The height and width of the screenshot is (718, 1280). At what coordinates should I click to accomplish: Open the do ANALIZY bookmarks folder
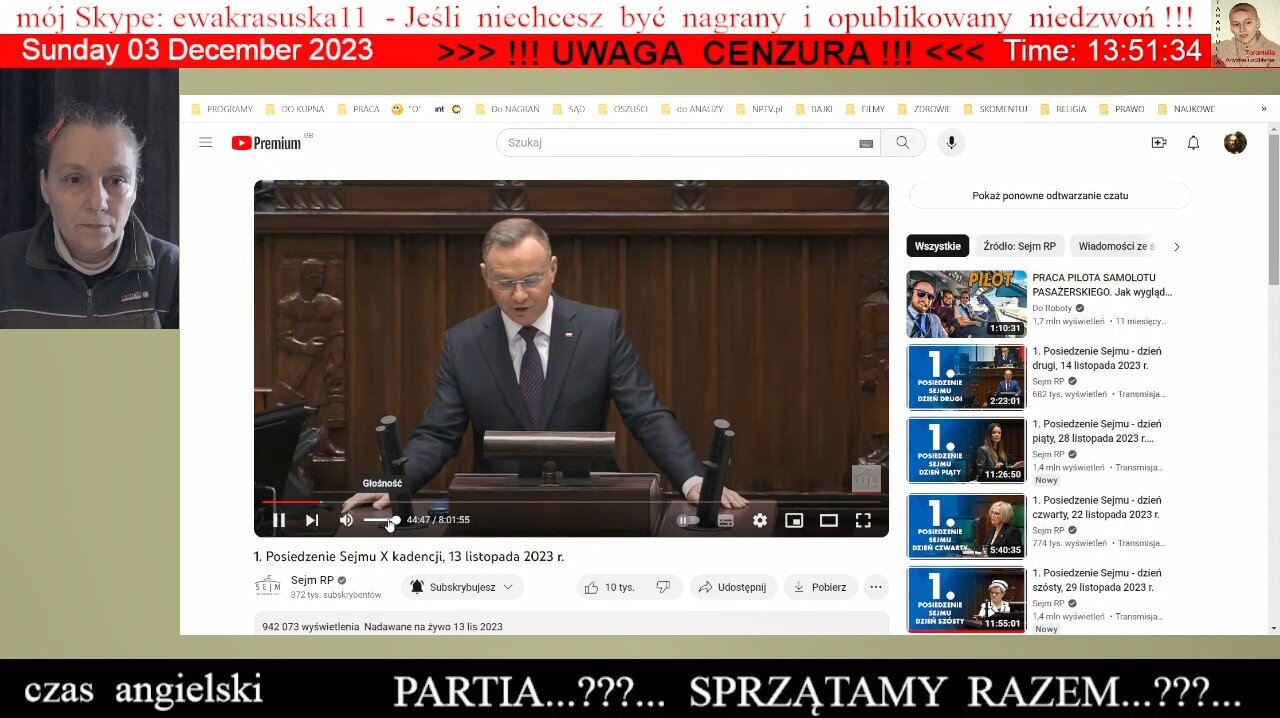tap(692, 109)
